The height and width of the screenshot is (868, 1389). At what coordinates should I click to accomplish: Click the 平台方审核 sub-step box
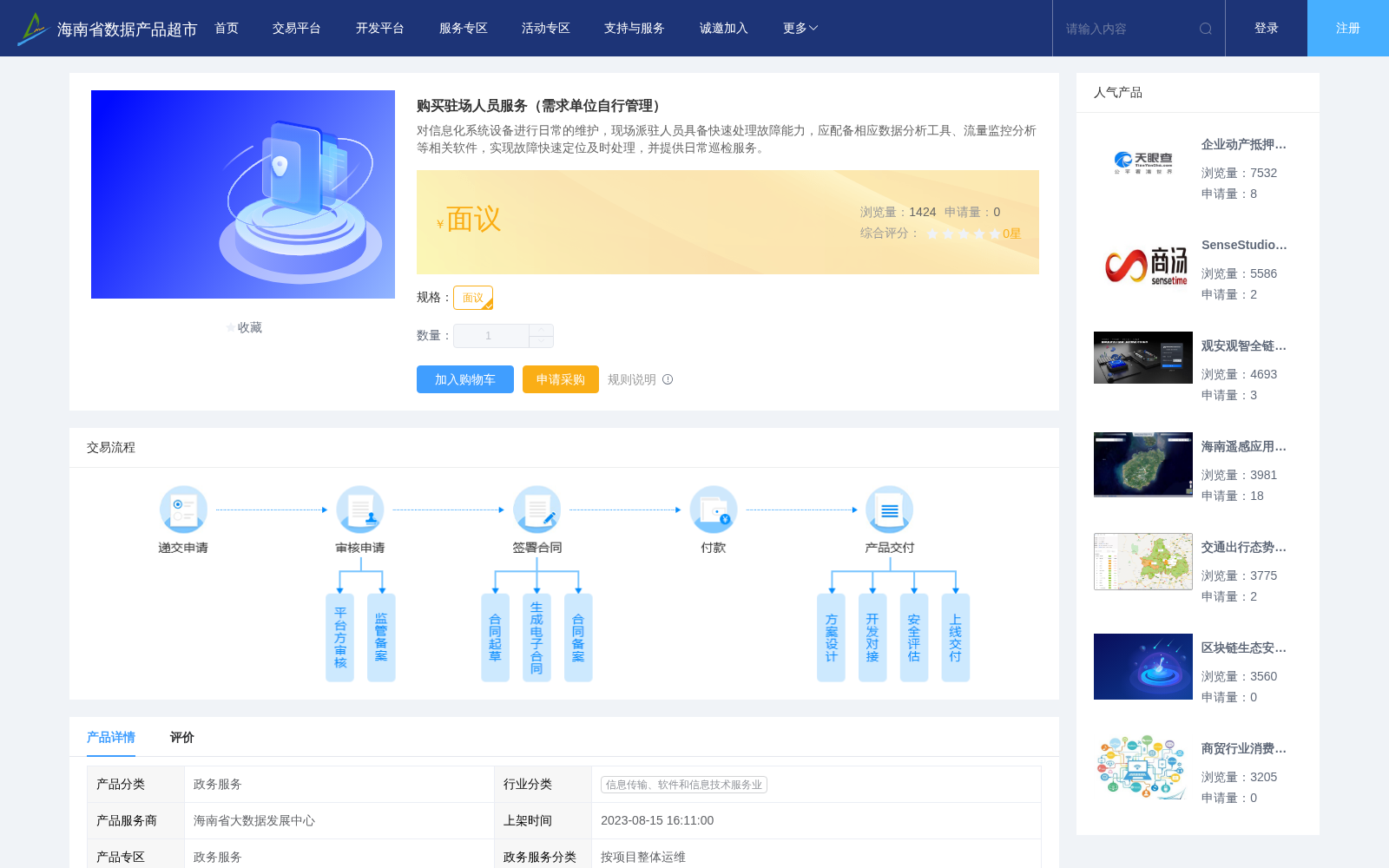click(339, 638)
